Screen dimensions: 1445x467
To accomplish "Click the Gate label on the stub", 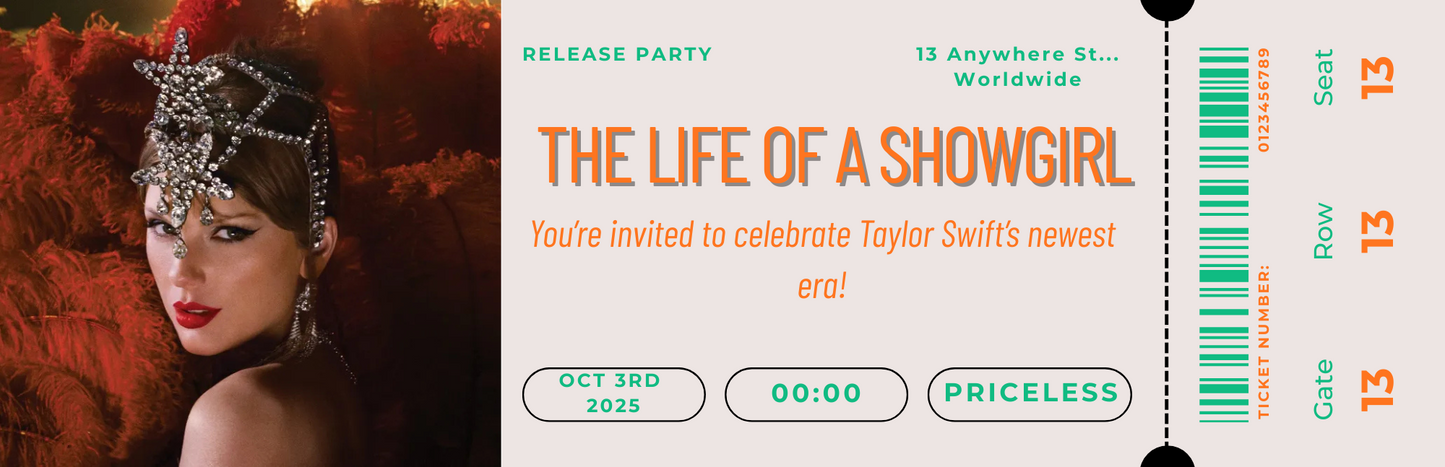I will [x=1324, y=388].
